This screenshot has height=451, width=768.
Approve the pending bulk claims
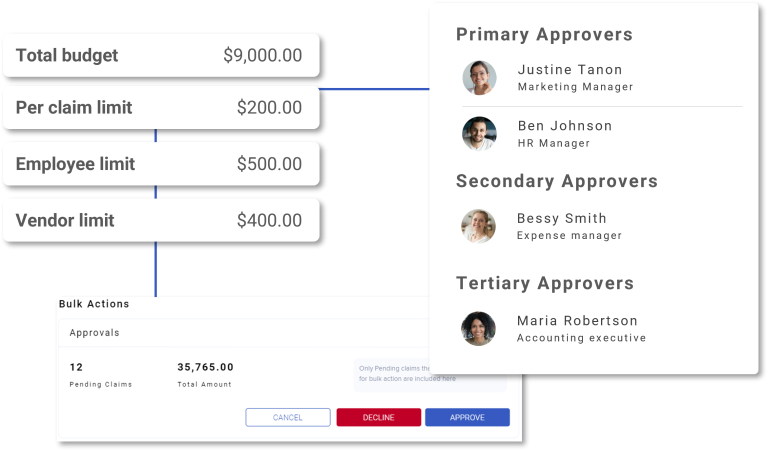pyautogui.click(x=467, y=417)
